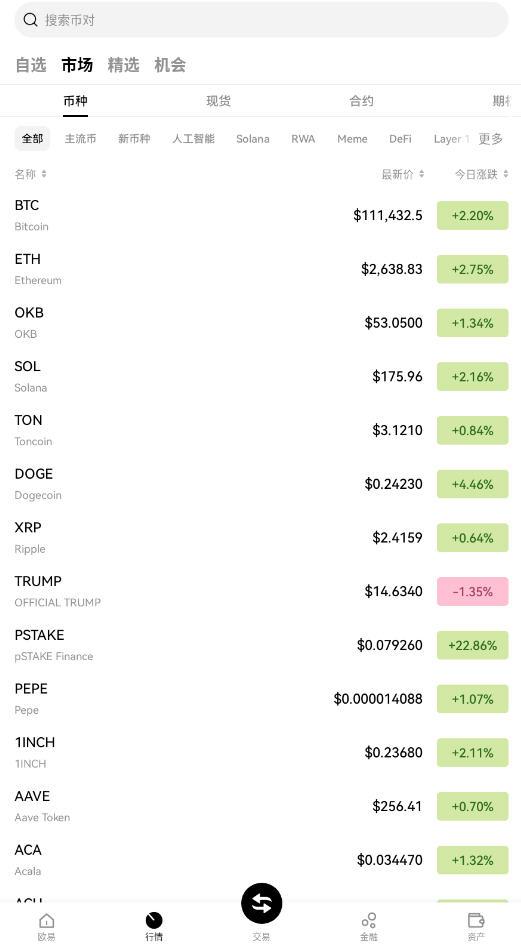Sort by 名称 using arrows icon

pyautogui.click(x=43, y=174)
